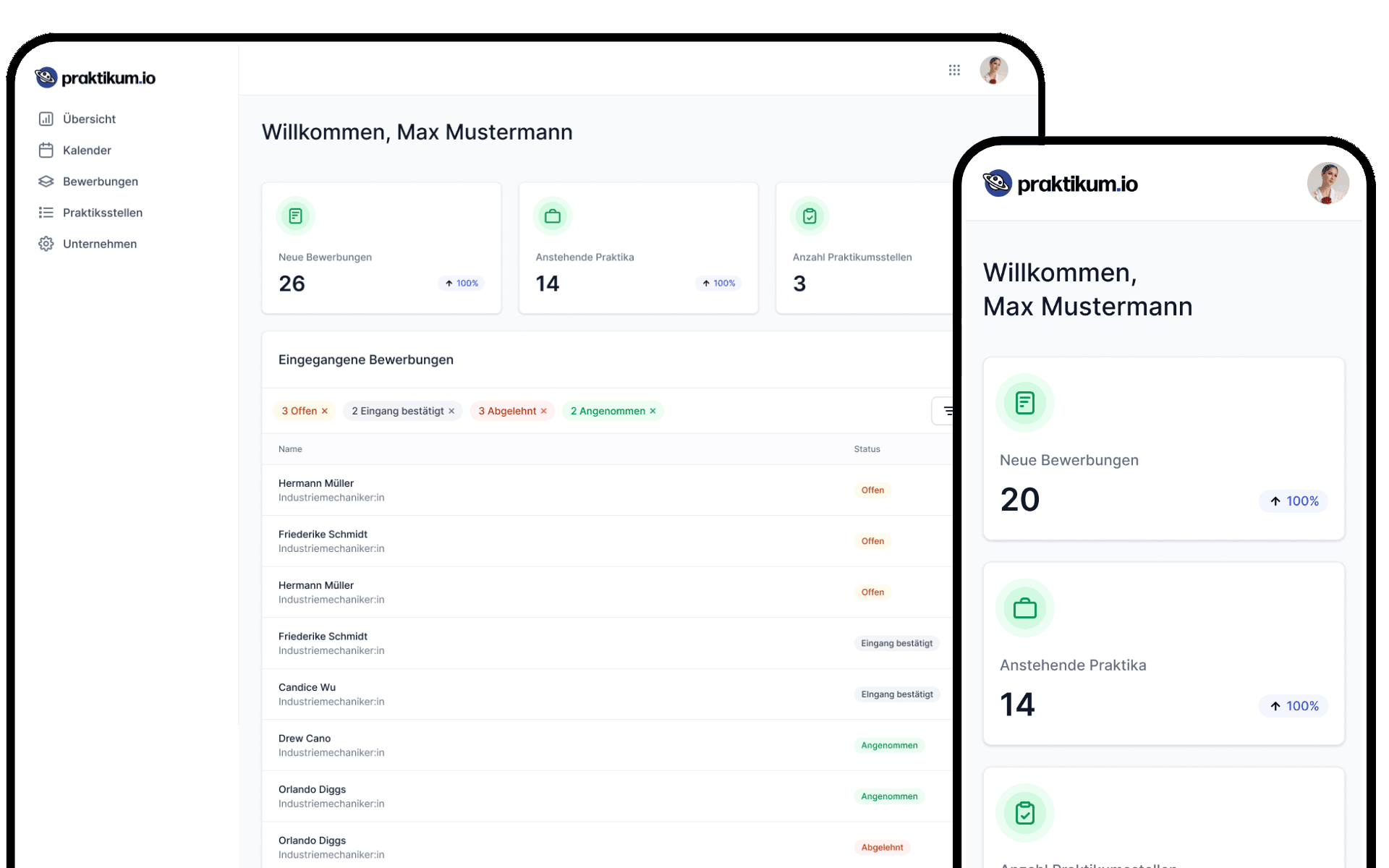This screenshot has height=868, width=1389.
Task: Open Bewerbungen sidebar item
Action: click(100, 182)
